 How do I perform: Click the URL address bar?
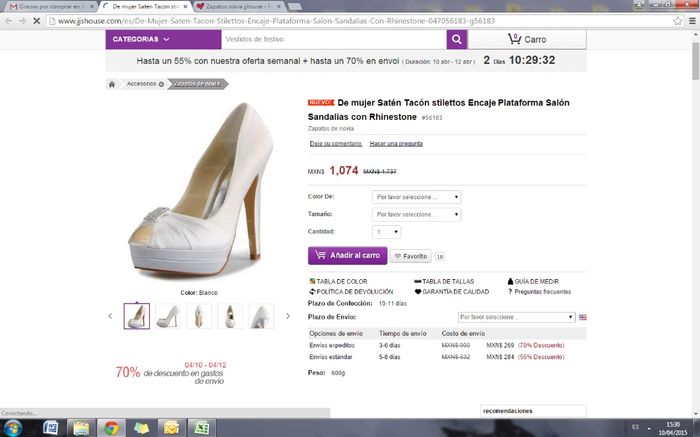point(359,21)
